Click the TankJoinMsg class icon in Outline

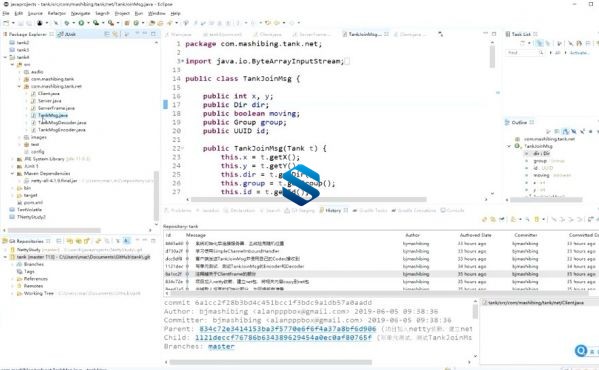pyautogui.click(x=517, y=146)
